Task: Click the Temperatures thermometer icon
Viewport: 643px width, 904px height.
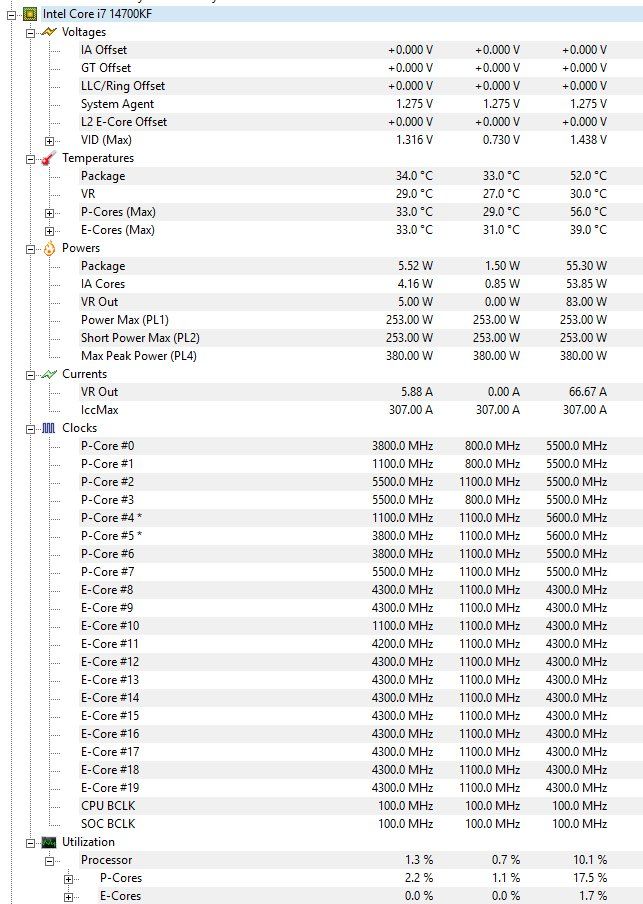Action: (49, 158)
